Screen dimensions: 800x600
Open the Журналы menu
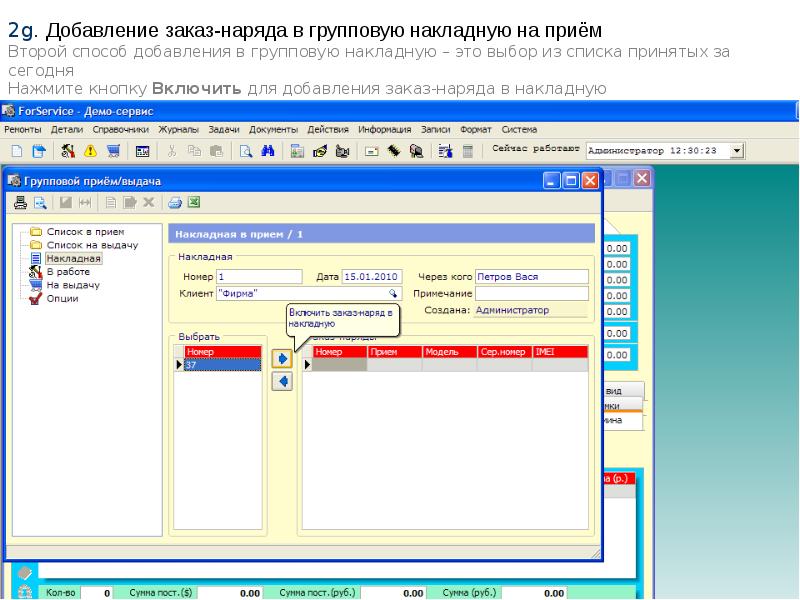(178, 130)
